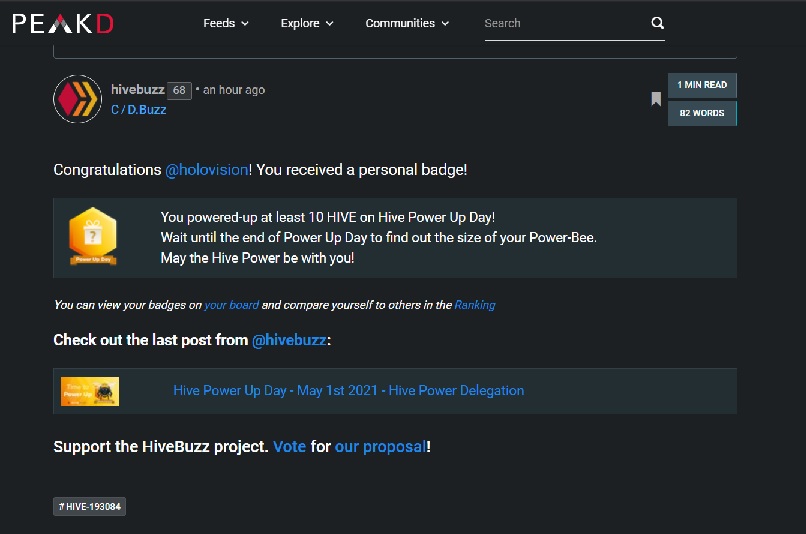Expand the Feeds dropdown menu
Screen dimensions: 806x534
click(x=226, y=23)
